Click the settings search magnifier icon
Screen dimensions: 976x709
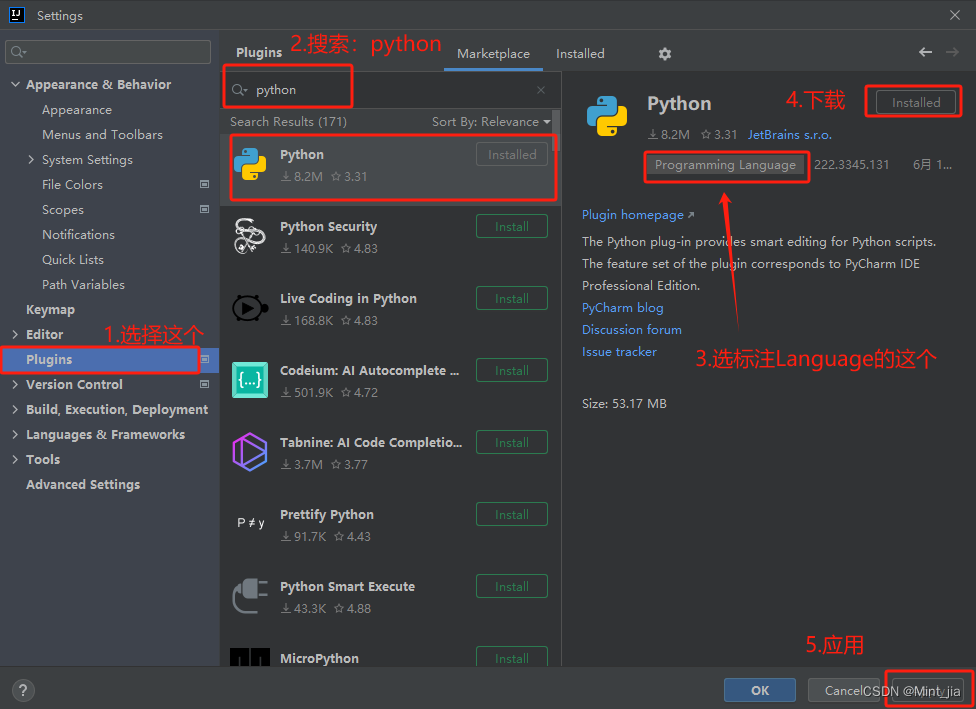tap(18, 52)
